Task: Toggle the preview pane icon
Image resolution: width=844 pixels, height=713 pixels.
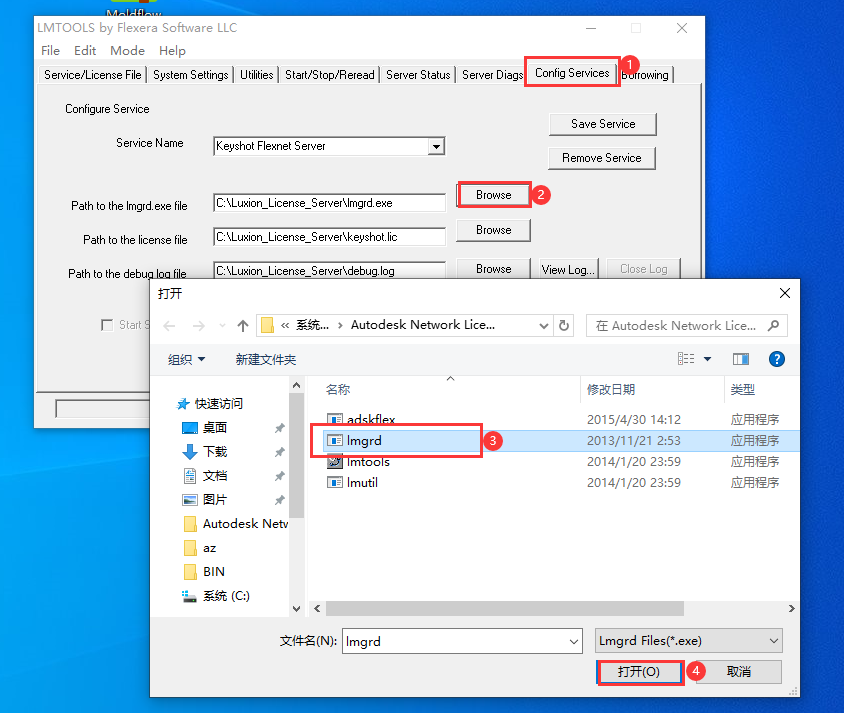Action: click(741, 359)
